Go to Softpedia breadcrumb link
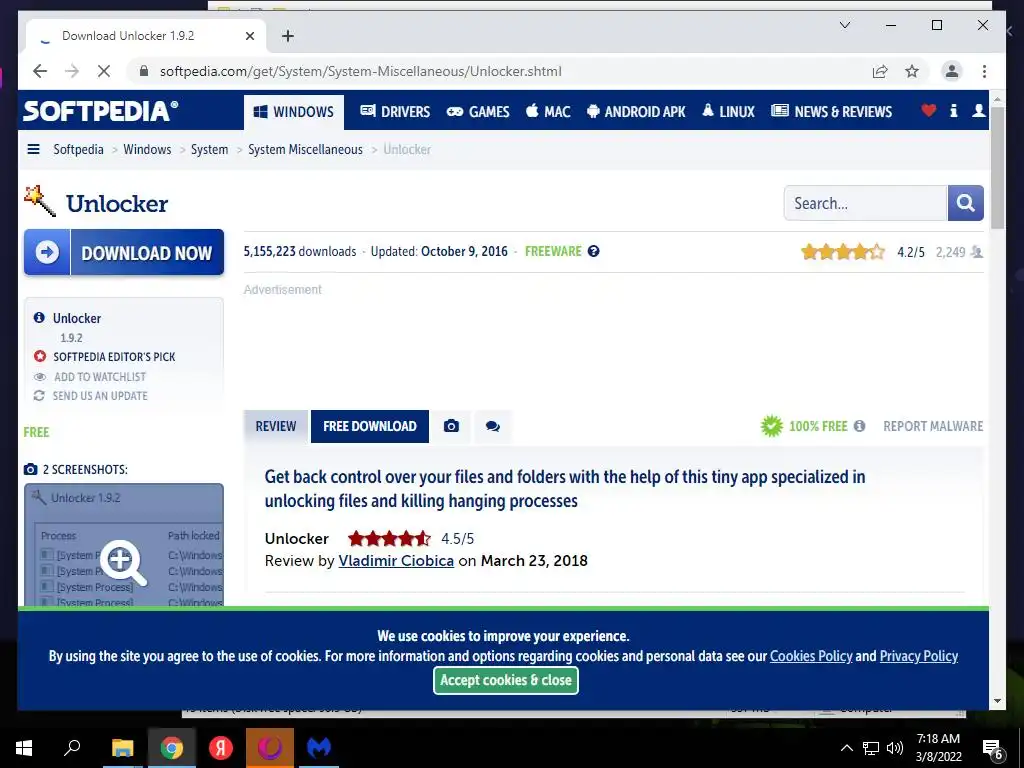 78,150
